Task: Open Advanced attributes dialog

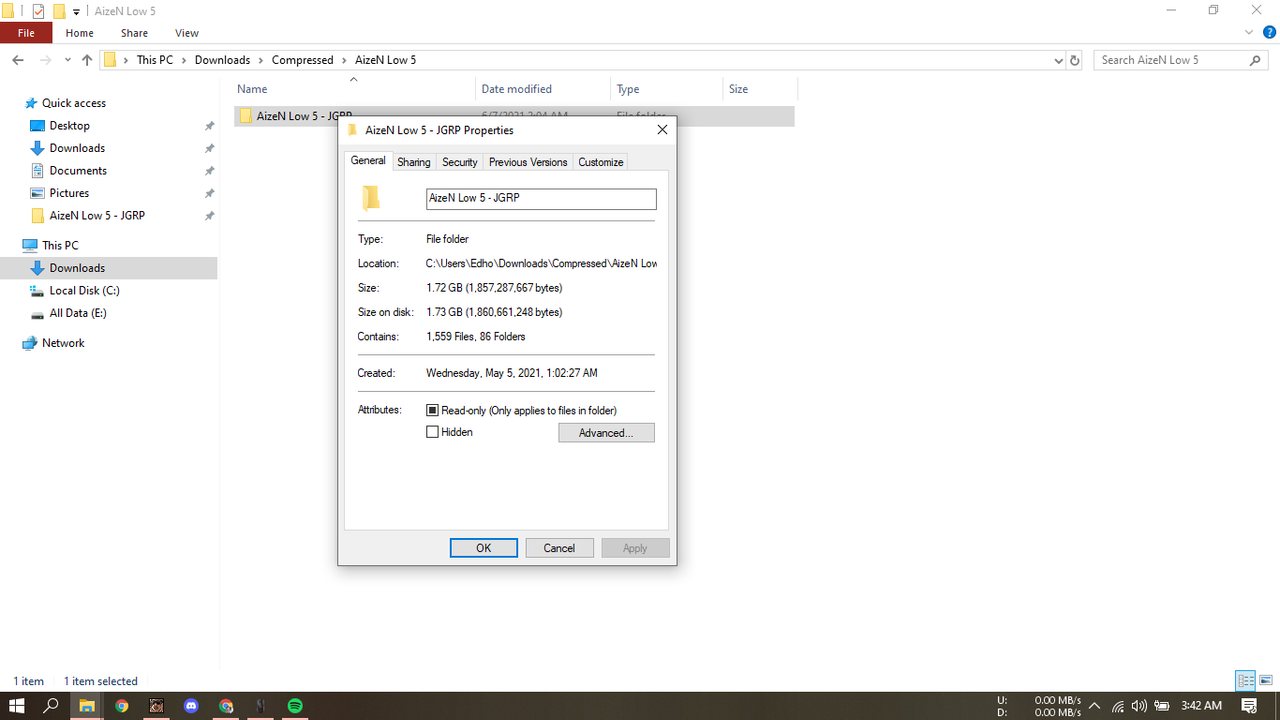Action: 606,433
